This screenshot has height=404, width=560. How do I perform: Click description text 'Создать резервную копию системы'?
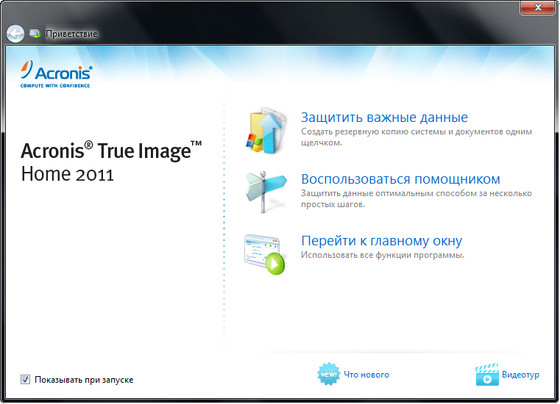click(x=374, y=132)
